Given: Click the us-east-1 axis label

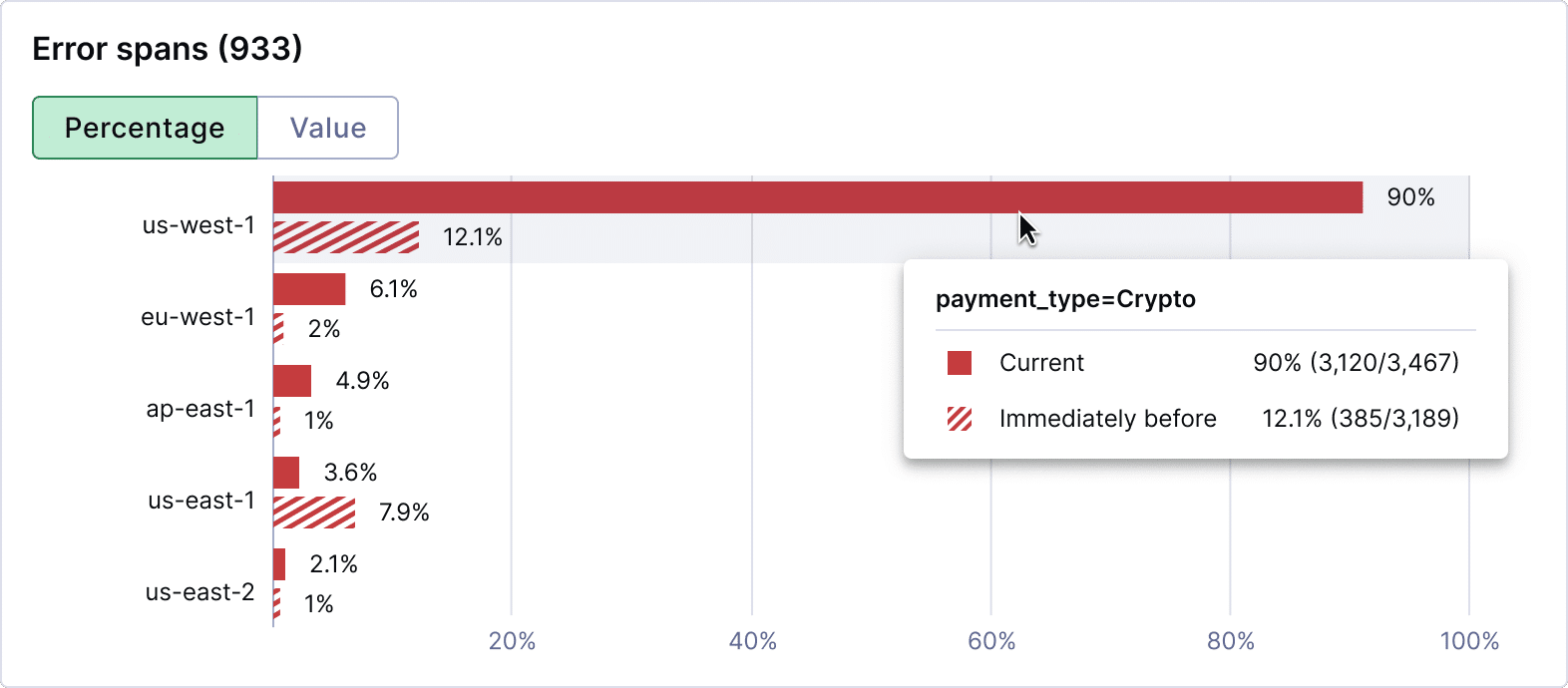Looking at the screenshot, I should click(201, 501).
